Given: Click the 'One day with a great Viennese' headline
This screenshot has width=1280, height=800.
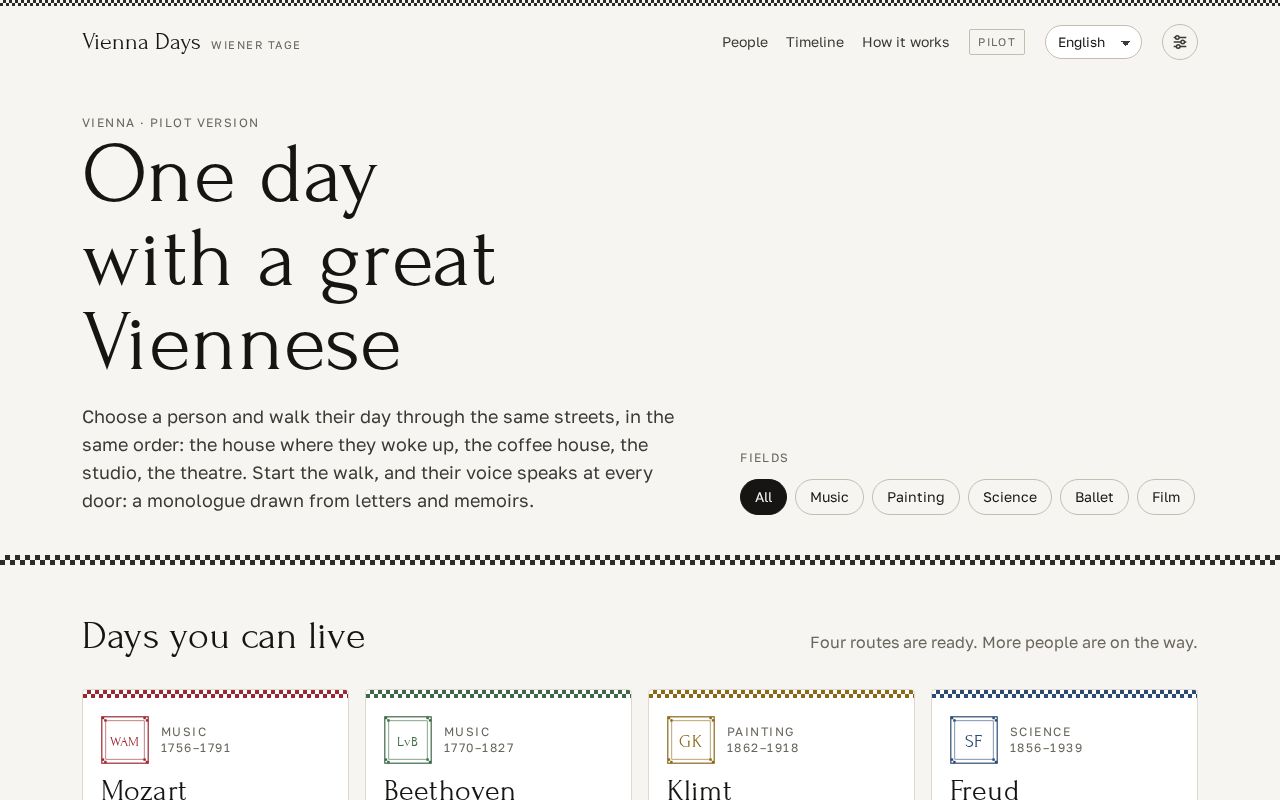Looking at the screenshot, I should (290, 260).
